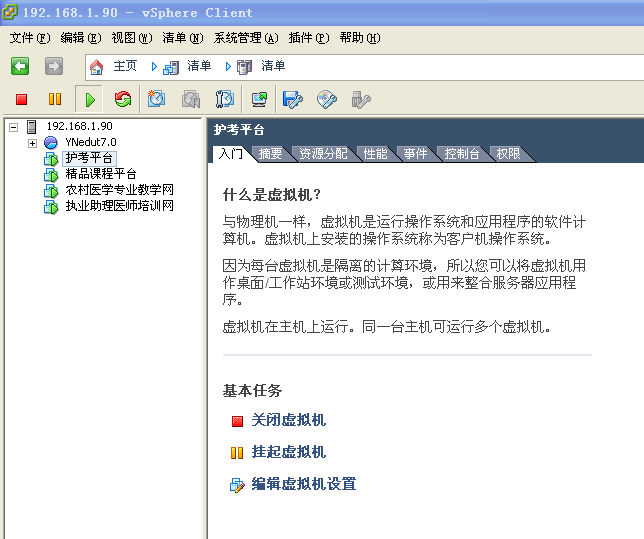Click the 挂起虚拟机 link

click(289, 452)
